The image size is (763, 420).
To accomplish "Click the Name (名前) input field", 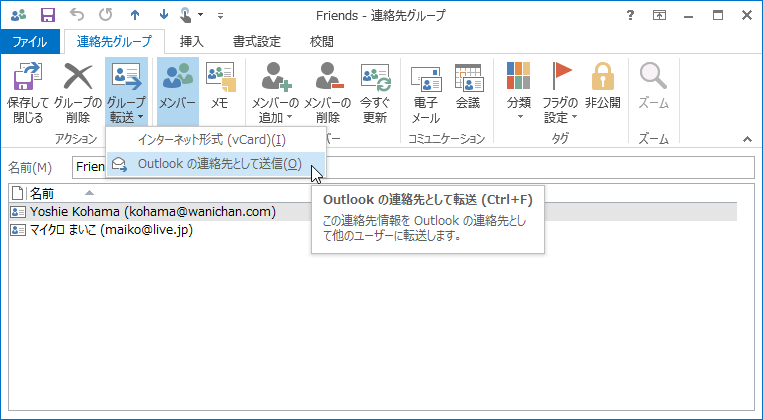I will (413, 167).
